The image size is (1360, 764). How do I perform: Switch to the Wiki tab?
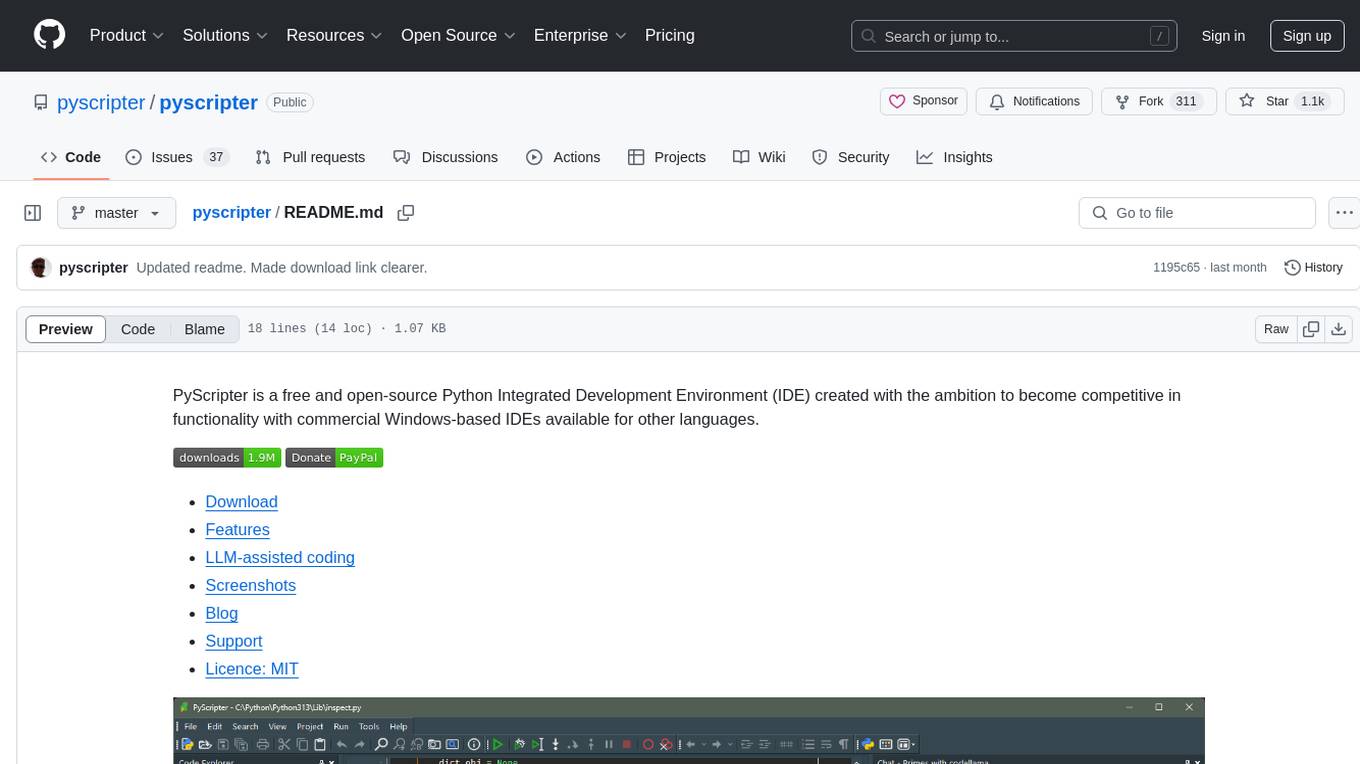pyautogui.click(x=759, y=157)
